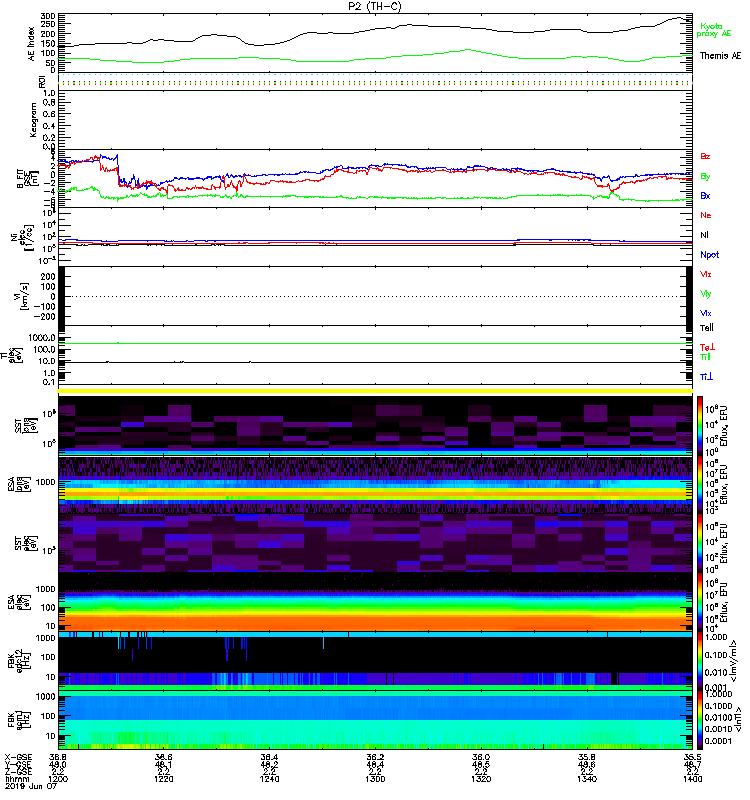
Task: Click the plot title "P2 (TH-C)"
Action: (x=374, y=6)
